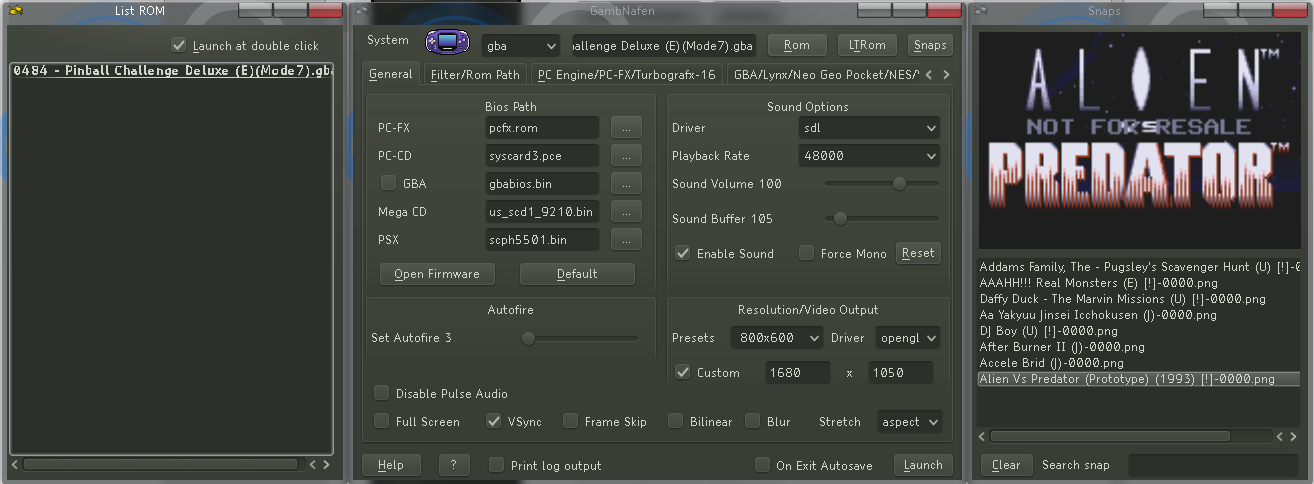Click custom width field 1680
This screenshot has width=1314, height=484.
[798, 372]
